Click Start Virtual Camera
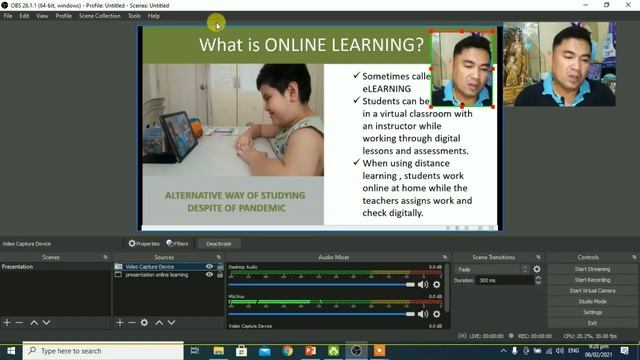Image resolution: width=640 pixels, height=360 pixels. pyautogui.click(x=592, y=291)
